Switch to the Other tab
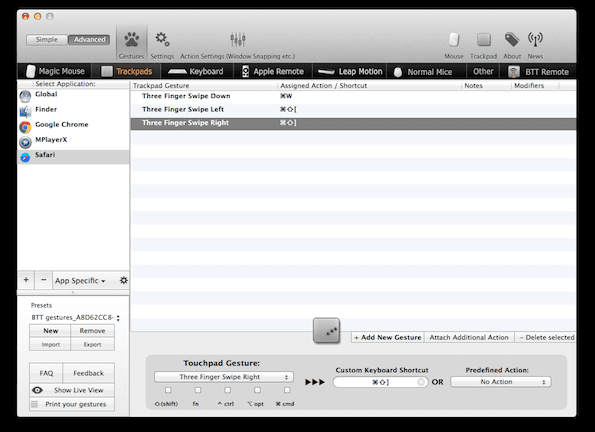595x432 pixels. (483, 71)
